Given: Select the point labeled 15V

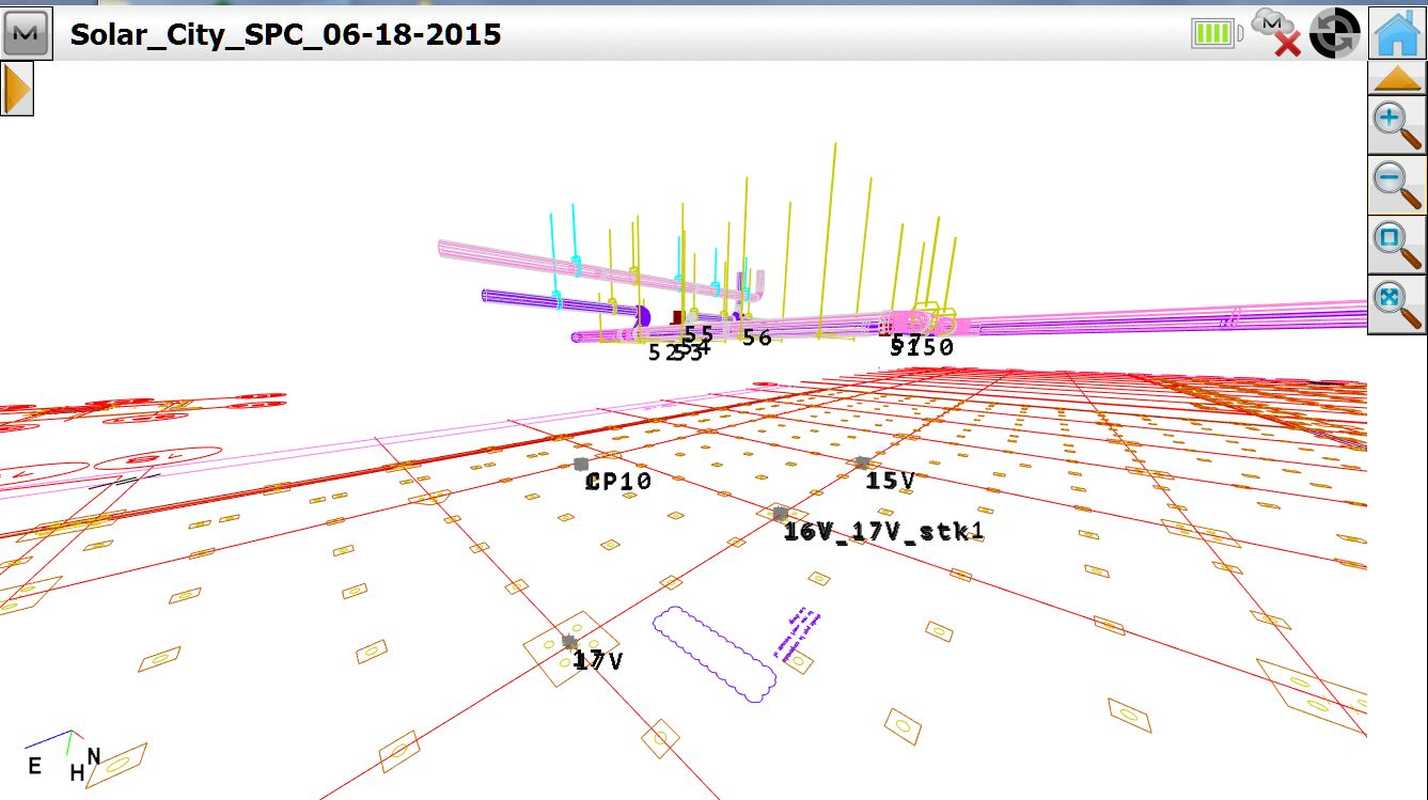Looking at the screenshot, I should coord(862,463).
